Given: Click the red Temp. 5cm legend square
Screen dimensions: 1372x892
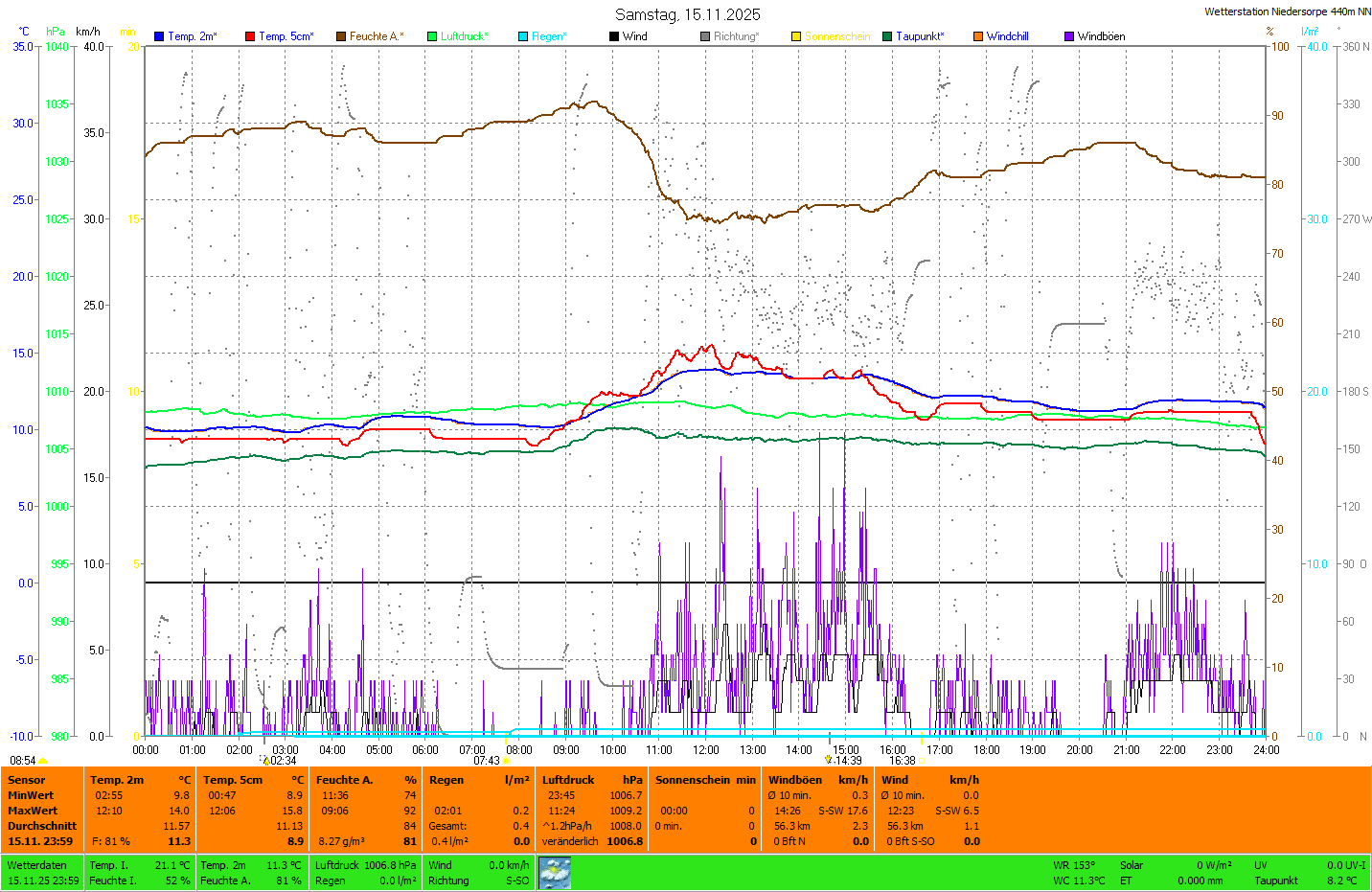Looking at the screenshot, I should [x=250, y=36].
